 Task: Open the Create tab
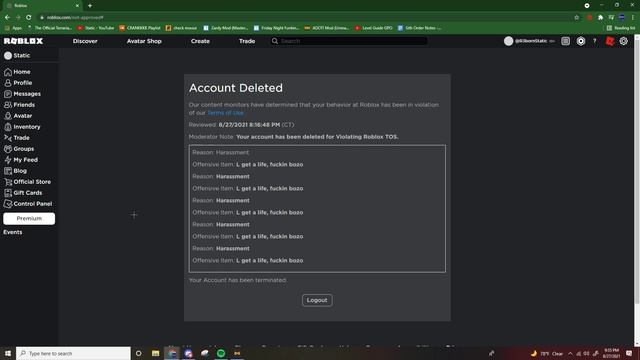point(200,41)
